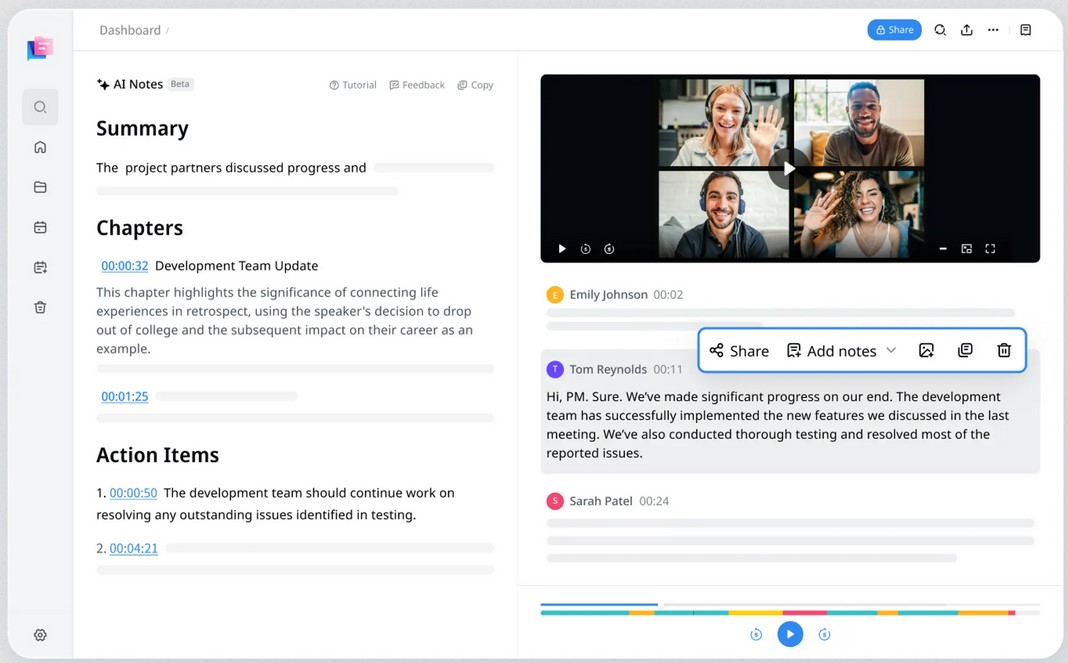Expand the Add notes dropdown chevron

(891, 350)
